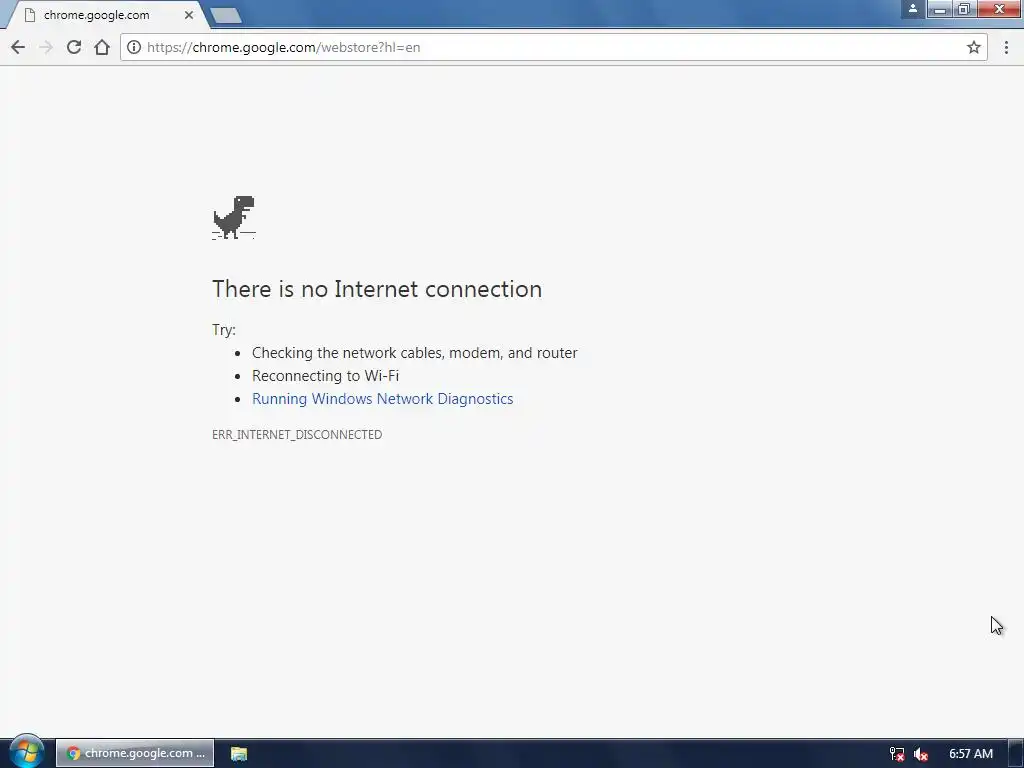Click the greyed-out forward arrow
The image size is (1024, 768).
(46, 47)
